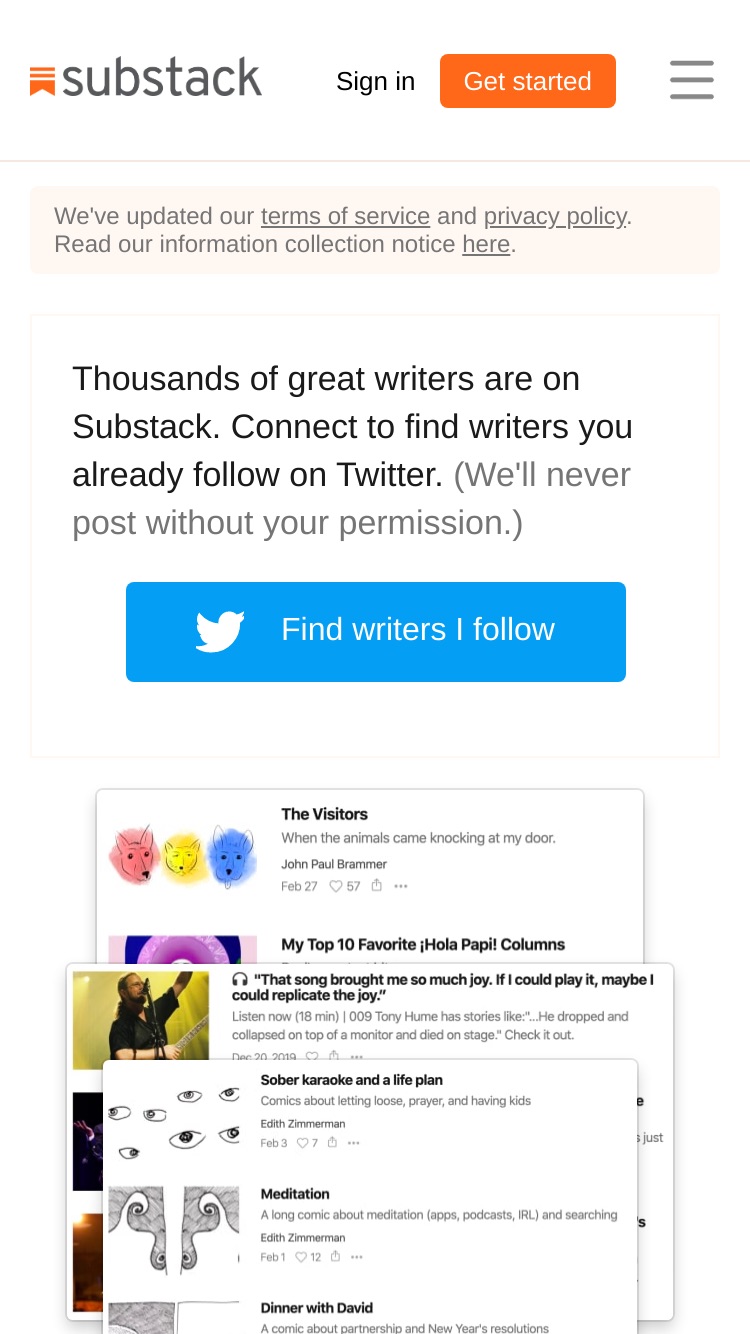Viewport: 750px width, 1334px height.
Task: Click the three animal faces thumbnail
Action: (182, 856)
